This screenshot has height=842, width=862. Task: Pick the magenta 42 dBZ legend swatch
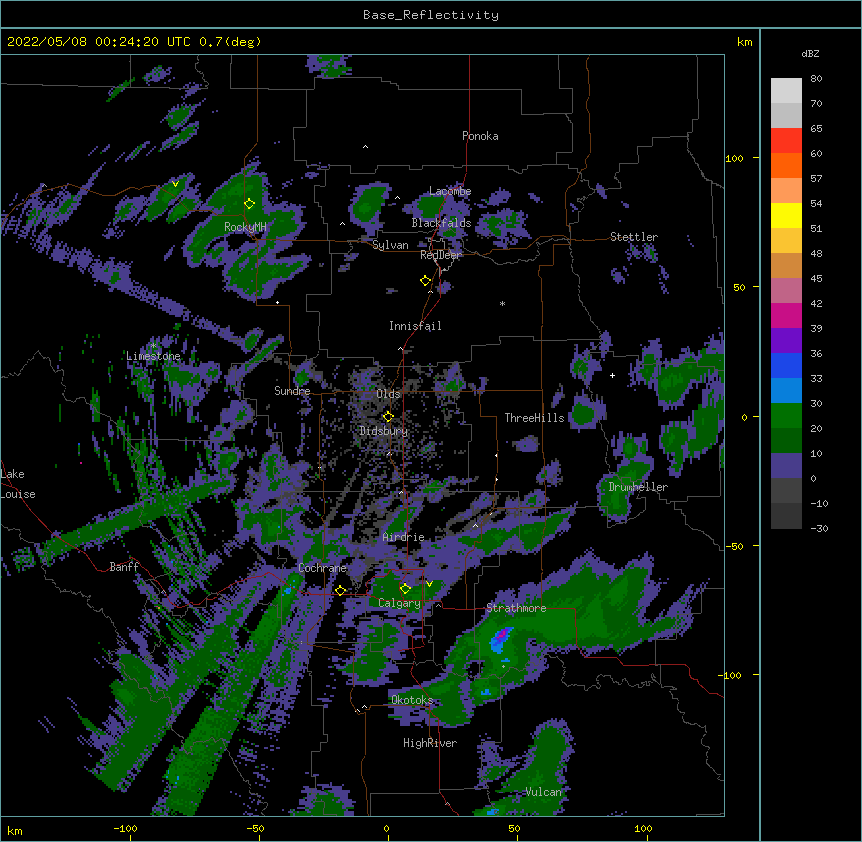click(x=786, y=315)
